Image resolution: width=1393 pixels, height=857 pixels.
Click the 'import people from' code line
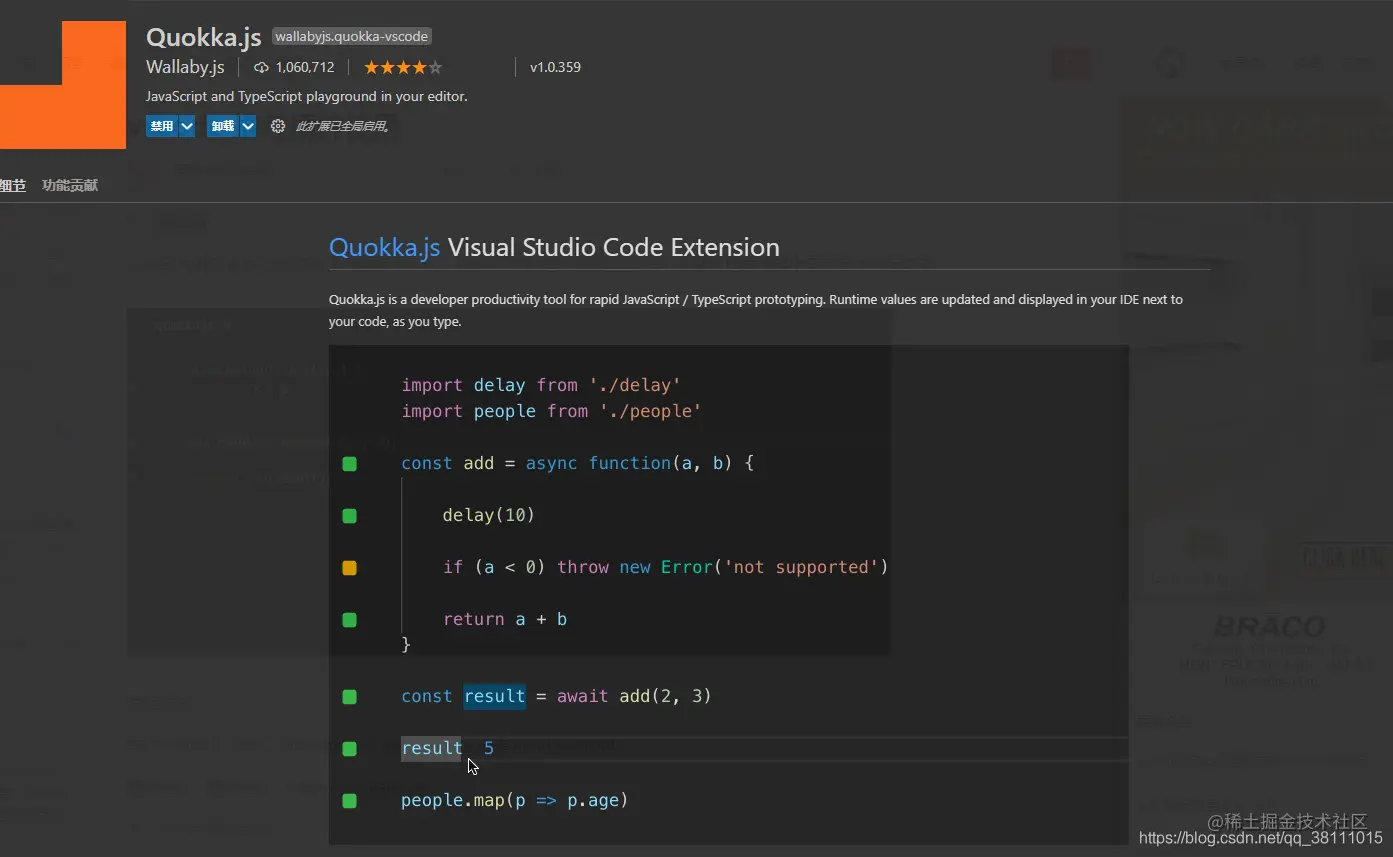551,411
